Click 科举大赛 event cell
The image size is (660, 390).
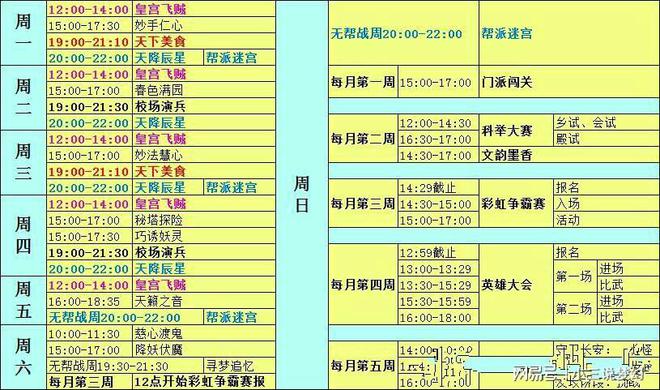[516, 130]
